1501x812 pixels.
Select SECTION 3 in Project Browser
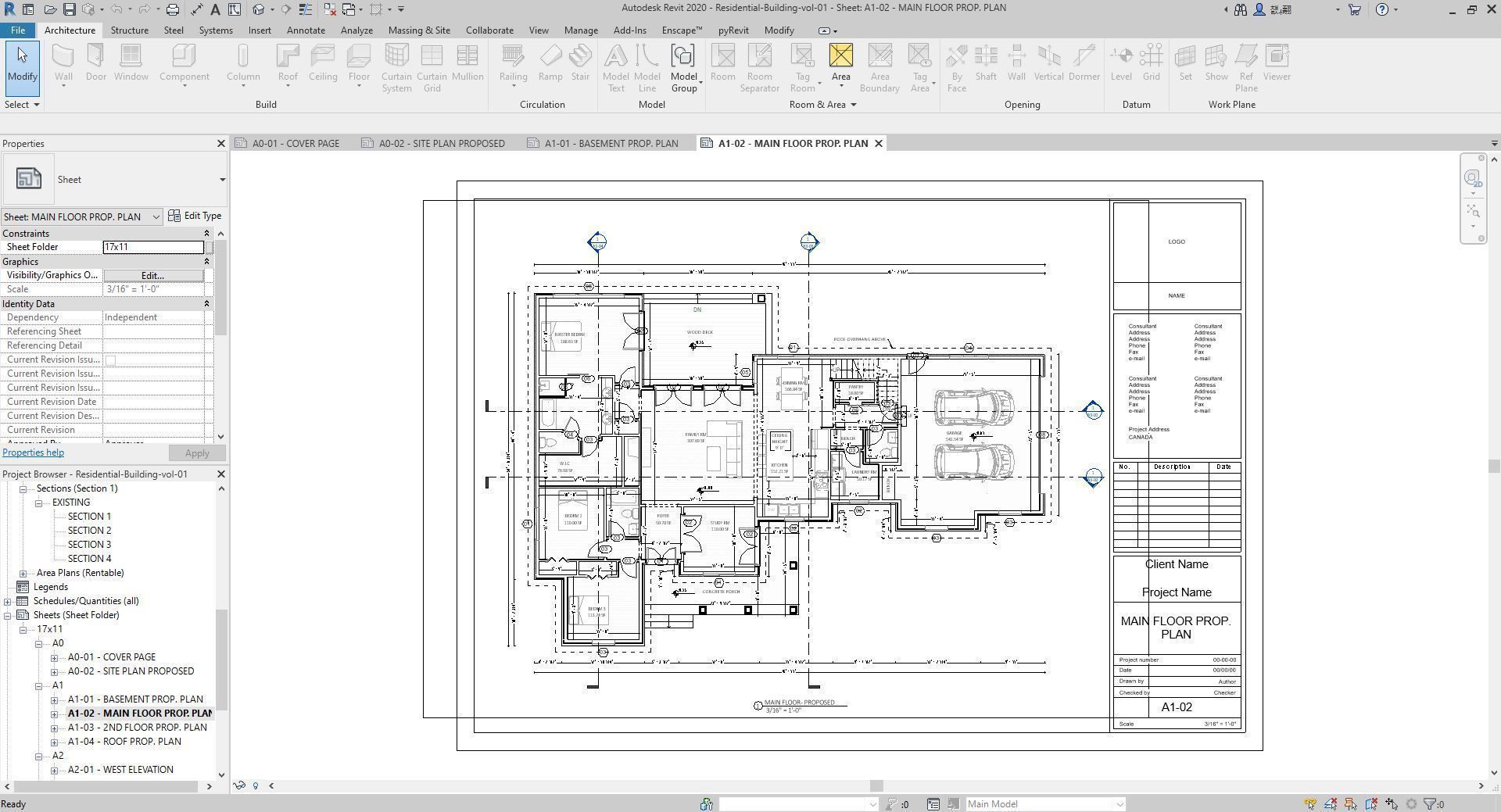[x=89, y=545]
